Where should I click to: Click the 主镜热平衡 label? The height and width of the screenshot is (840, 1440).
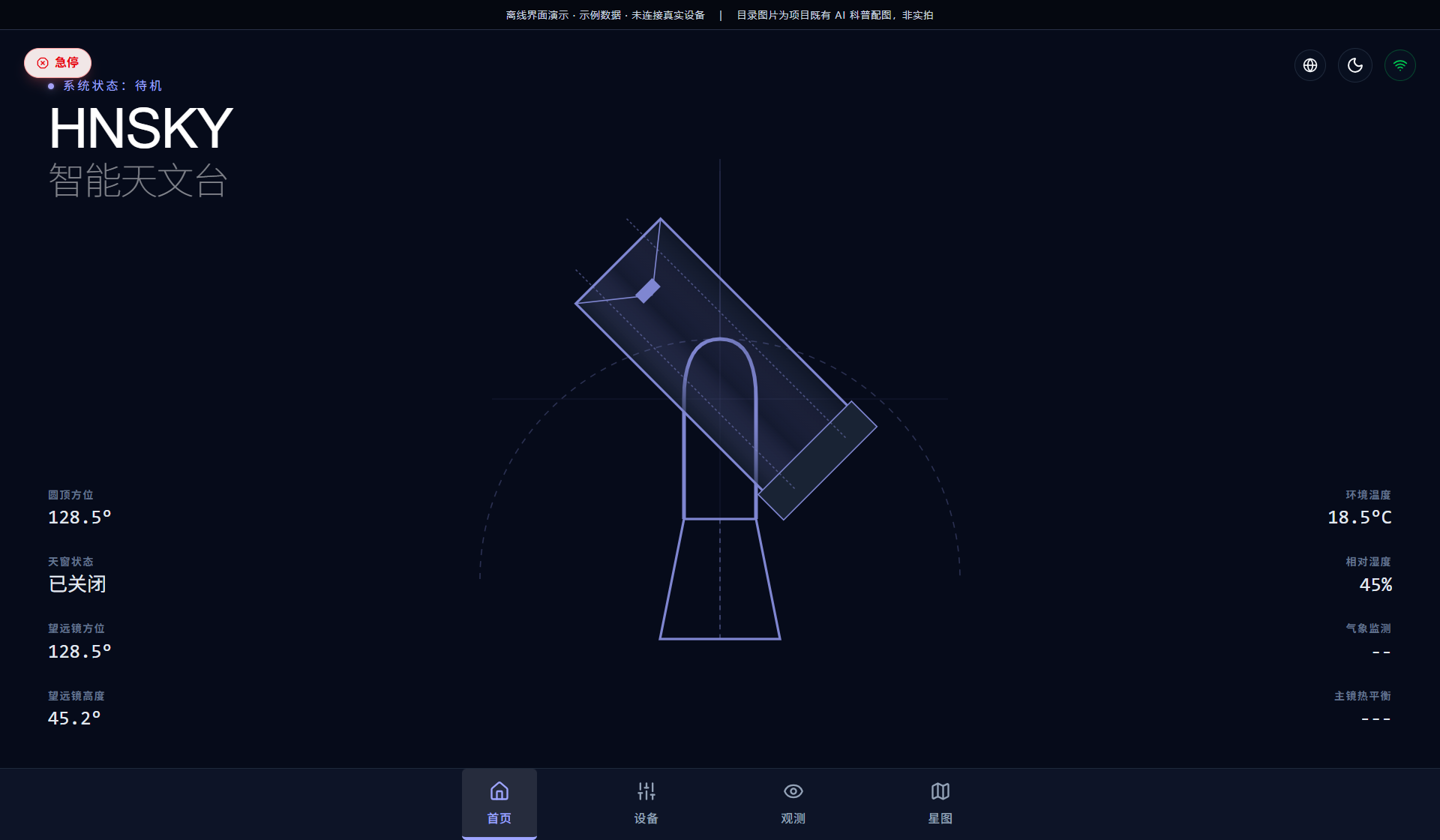1362,696
